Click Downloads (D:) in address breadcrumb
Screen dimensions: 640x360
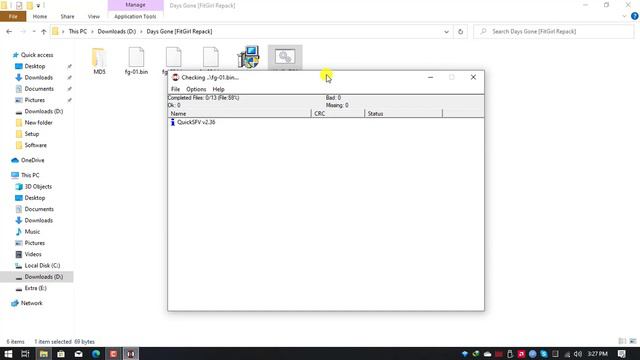click(x=116, y=31)
